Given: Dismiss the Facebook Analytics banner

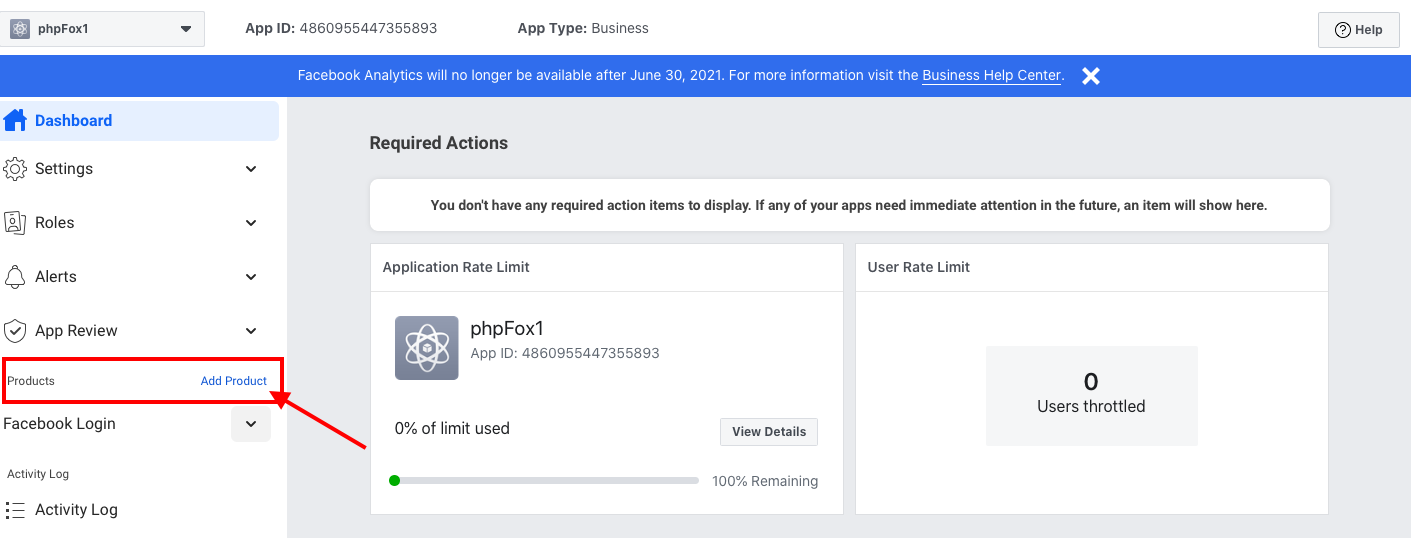Looking at the screenshot, I should 1091,76.
